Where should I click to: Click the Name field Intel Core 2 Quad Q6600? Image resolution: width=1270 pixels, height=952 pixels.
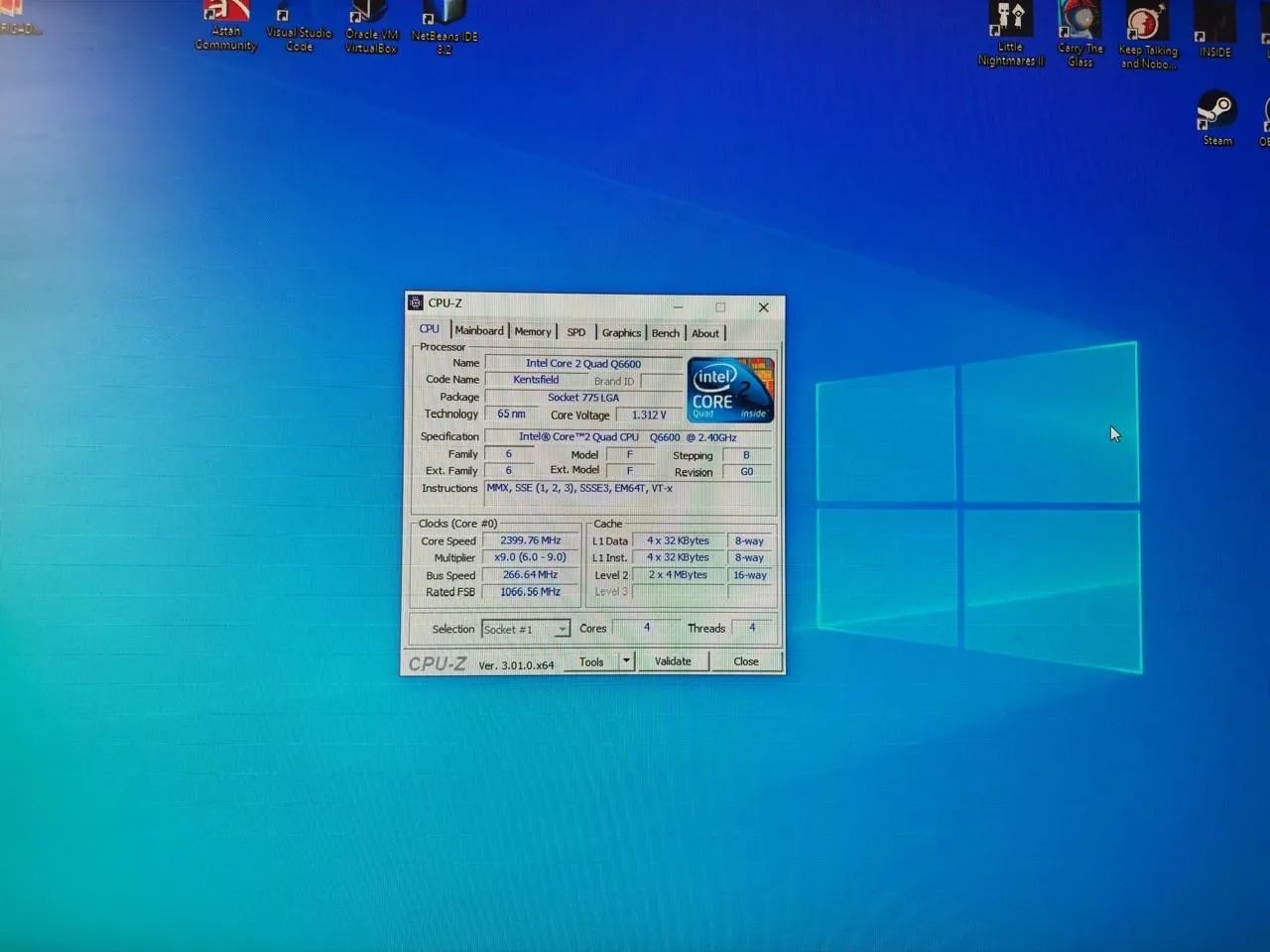[583, 364]
